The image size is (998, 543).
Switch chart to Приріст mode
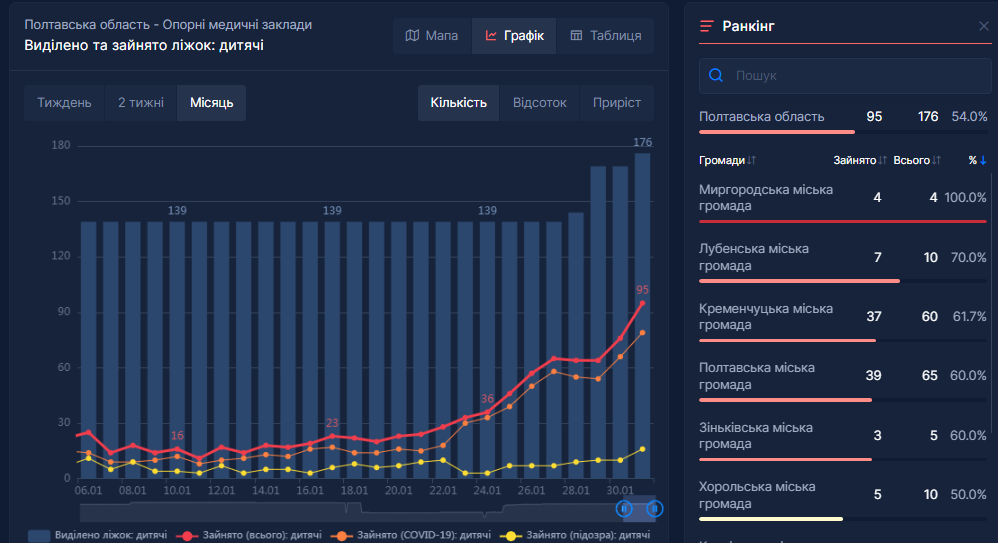click(616, 103)
